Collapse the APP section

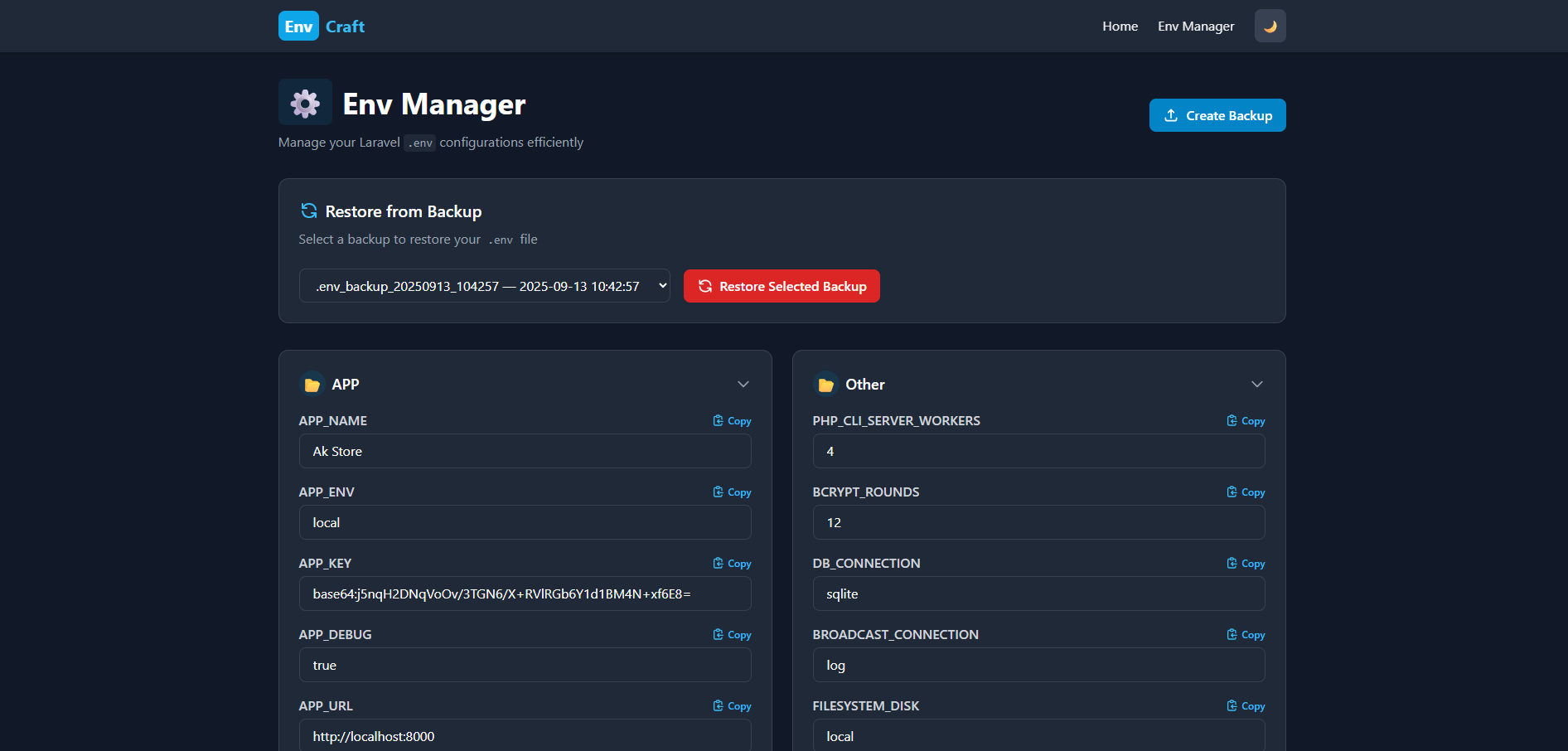click(x=743, y=384)
